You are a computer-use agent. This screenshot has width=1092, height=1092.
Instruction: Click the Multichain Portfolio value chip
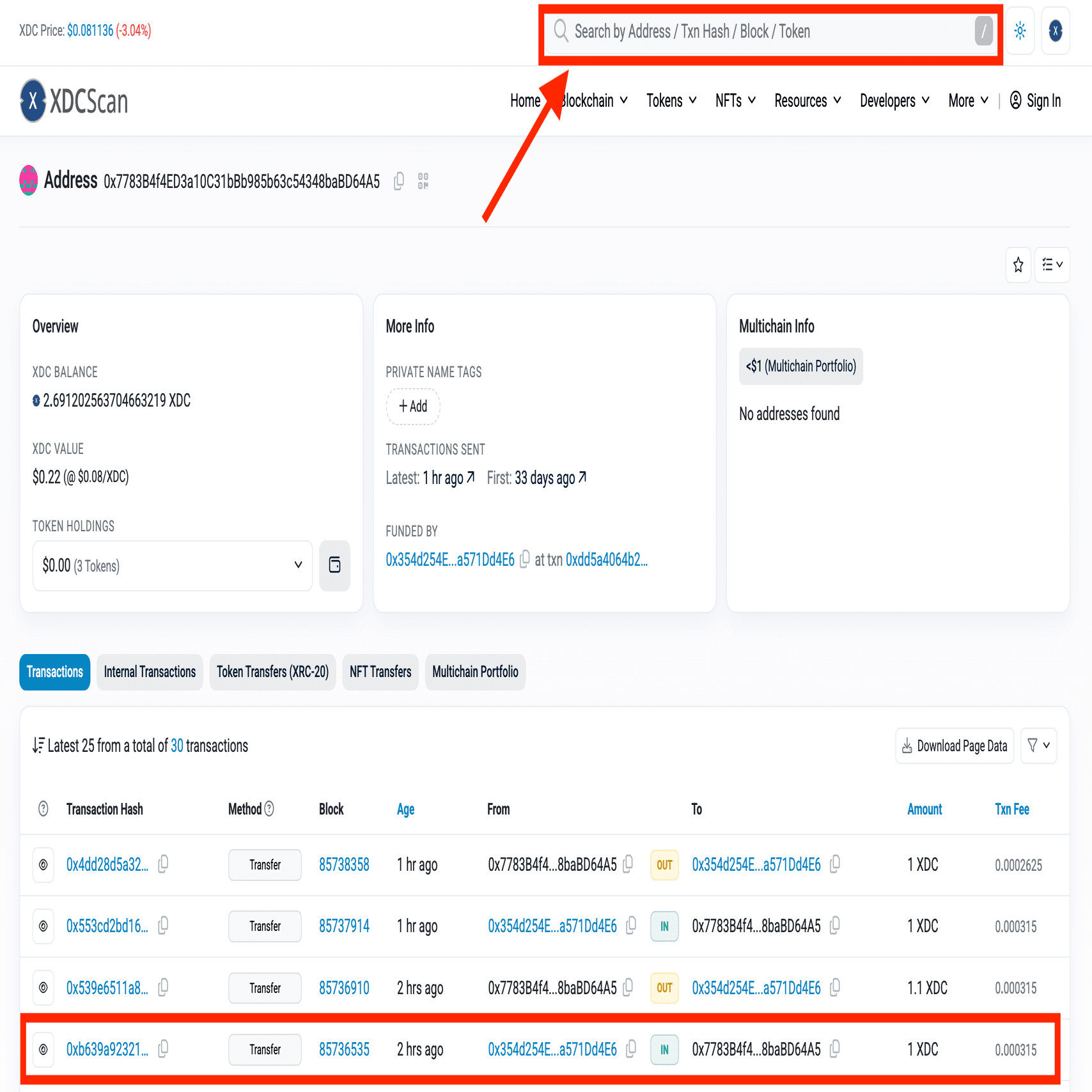pyautogui.click(x=800, y=366)
